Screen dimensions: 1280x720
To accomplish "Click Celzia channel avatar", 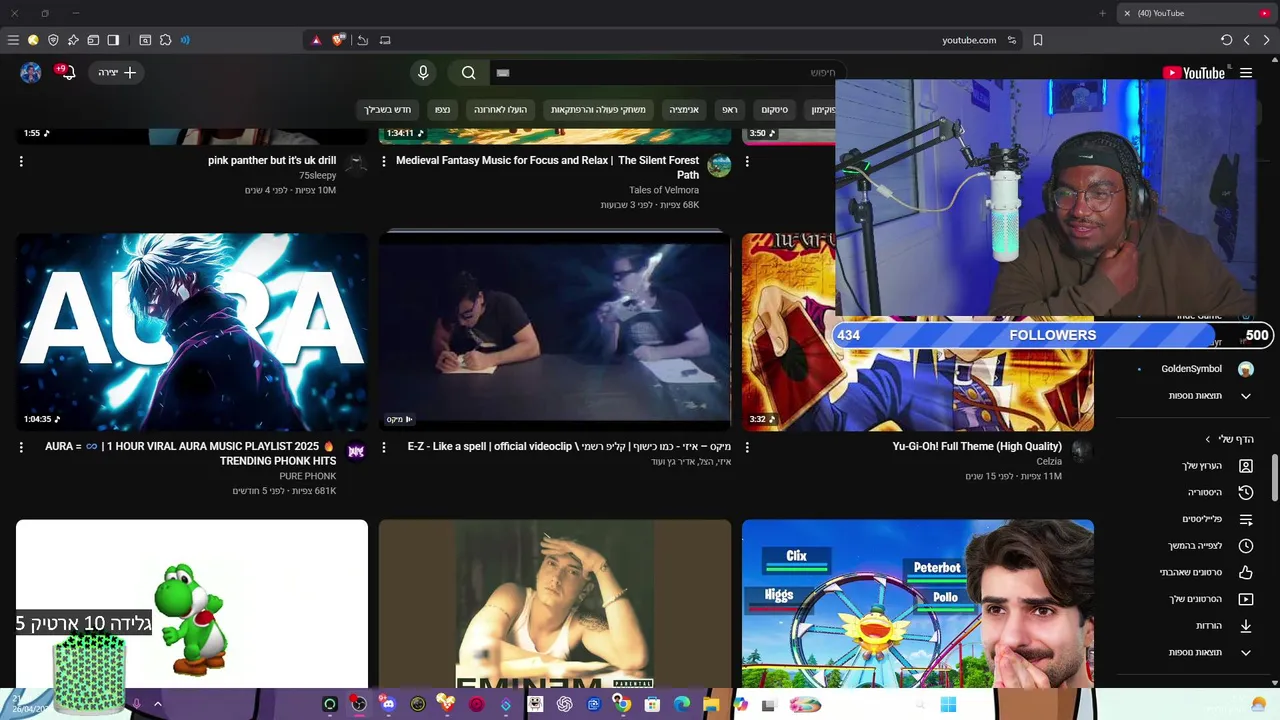I will [x=1082, y=452].
